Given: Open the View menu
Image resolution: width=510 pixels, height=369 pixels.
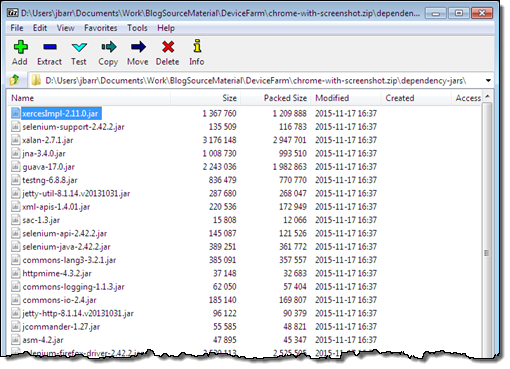Looking at the screenshot, I should pyautogui.click(x=65, y=28).
